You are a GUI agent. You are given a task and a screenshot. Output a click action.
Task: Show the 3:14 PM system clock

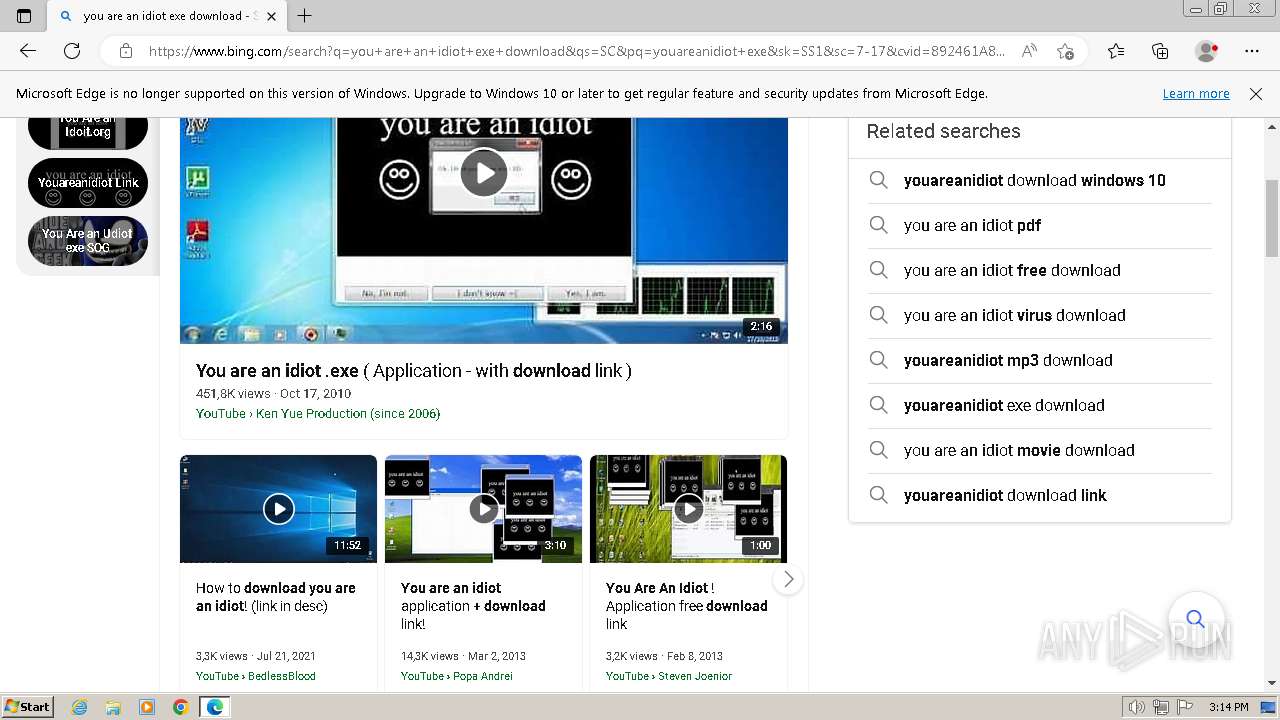pos(1228,707)
